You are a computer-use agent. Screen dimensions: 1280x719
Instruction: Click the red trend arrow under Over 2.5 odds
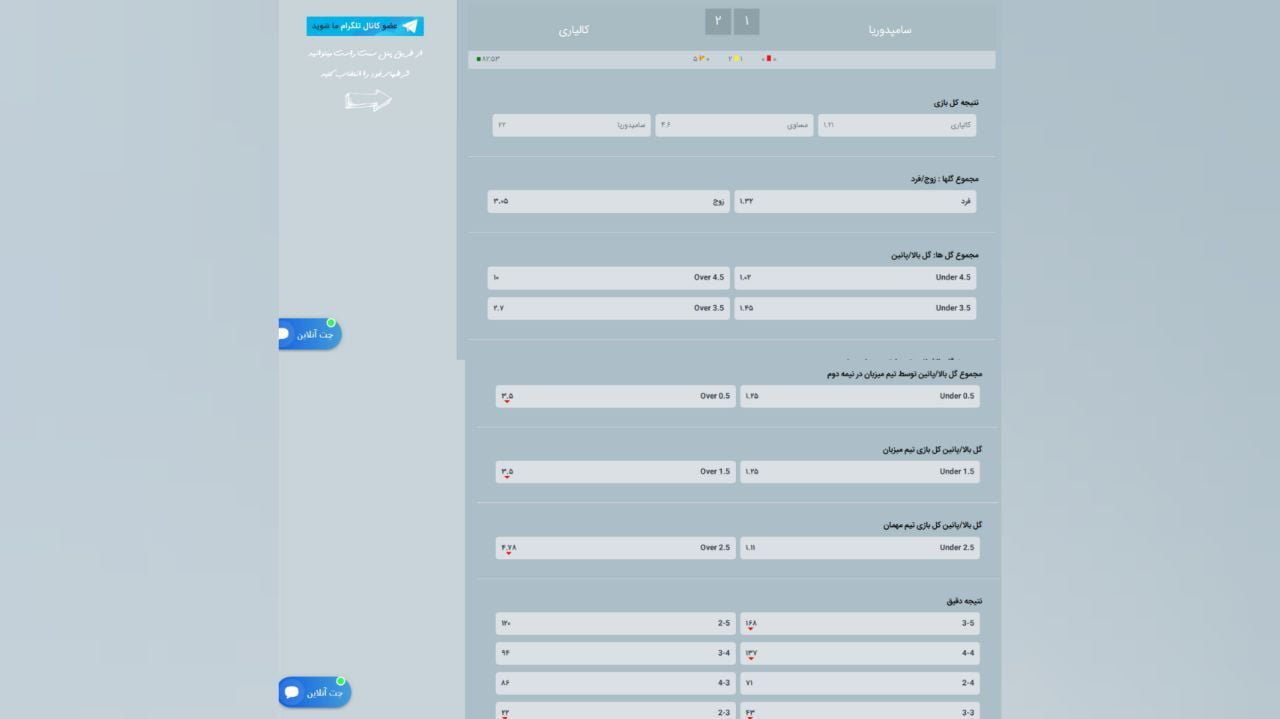(508, 553)
